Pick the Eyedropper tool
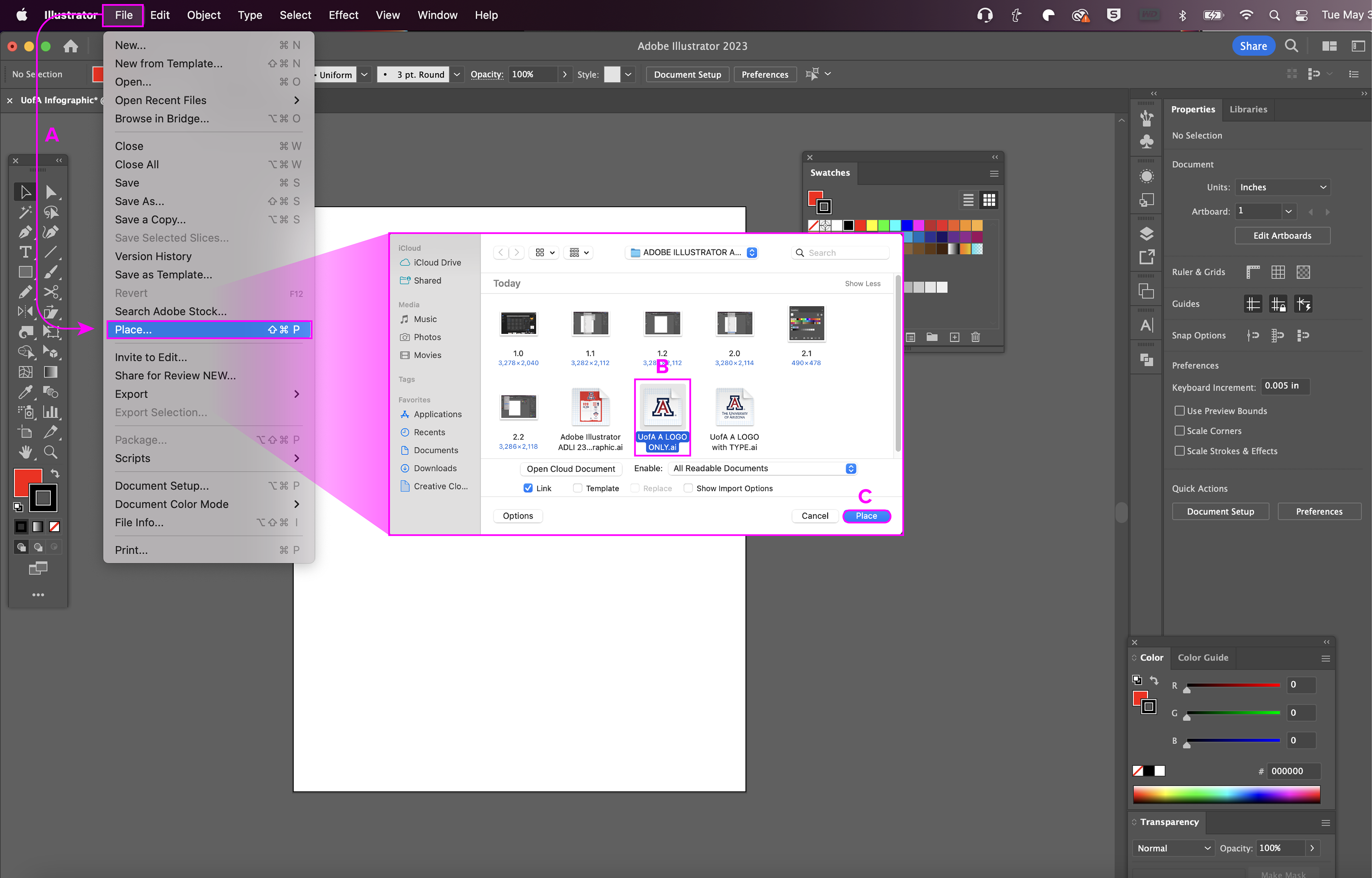Viewport: 1372px width, 878px height. pyautogui.click(x=25, y=392)
